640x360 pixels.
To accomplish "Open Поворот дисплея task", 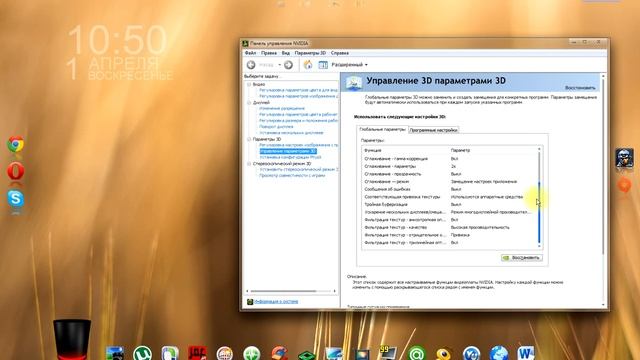I will (276, 127).
